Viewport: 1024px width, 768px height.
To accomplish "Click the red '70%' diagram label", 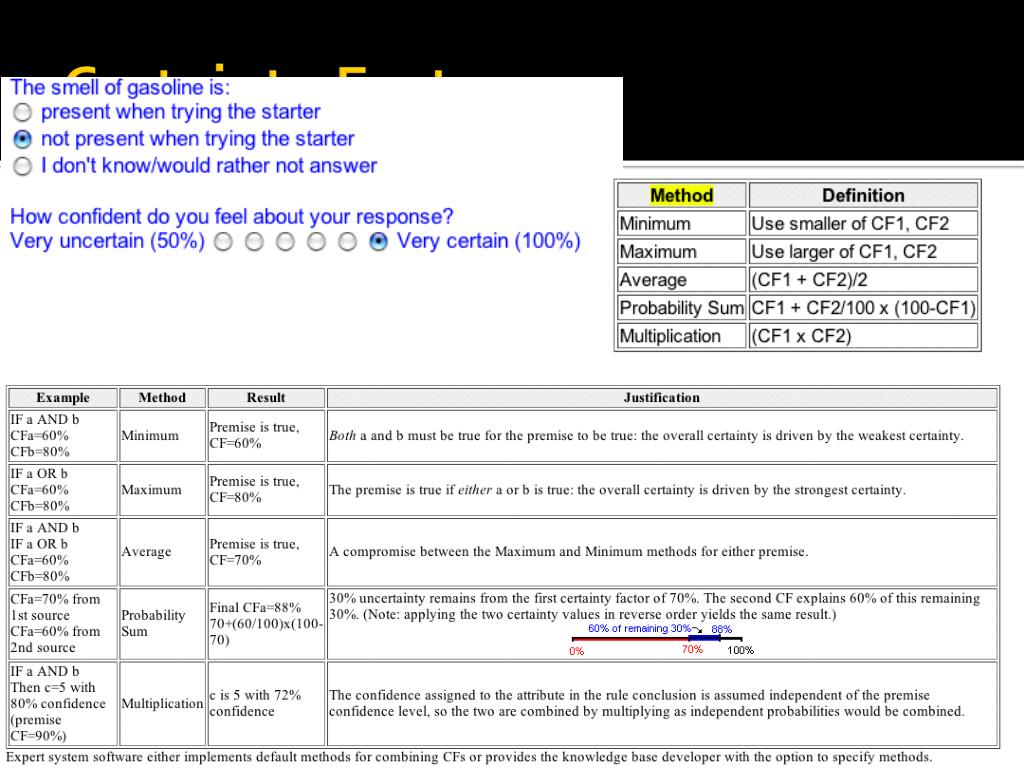I will click(692, 649).
